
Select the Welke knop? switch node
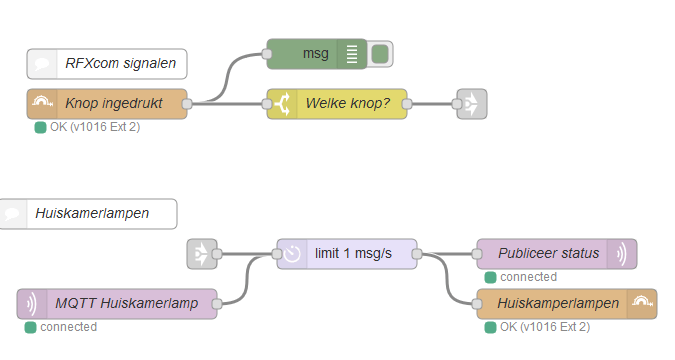337,104
